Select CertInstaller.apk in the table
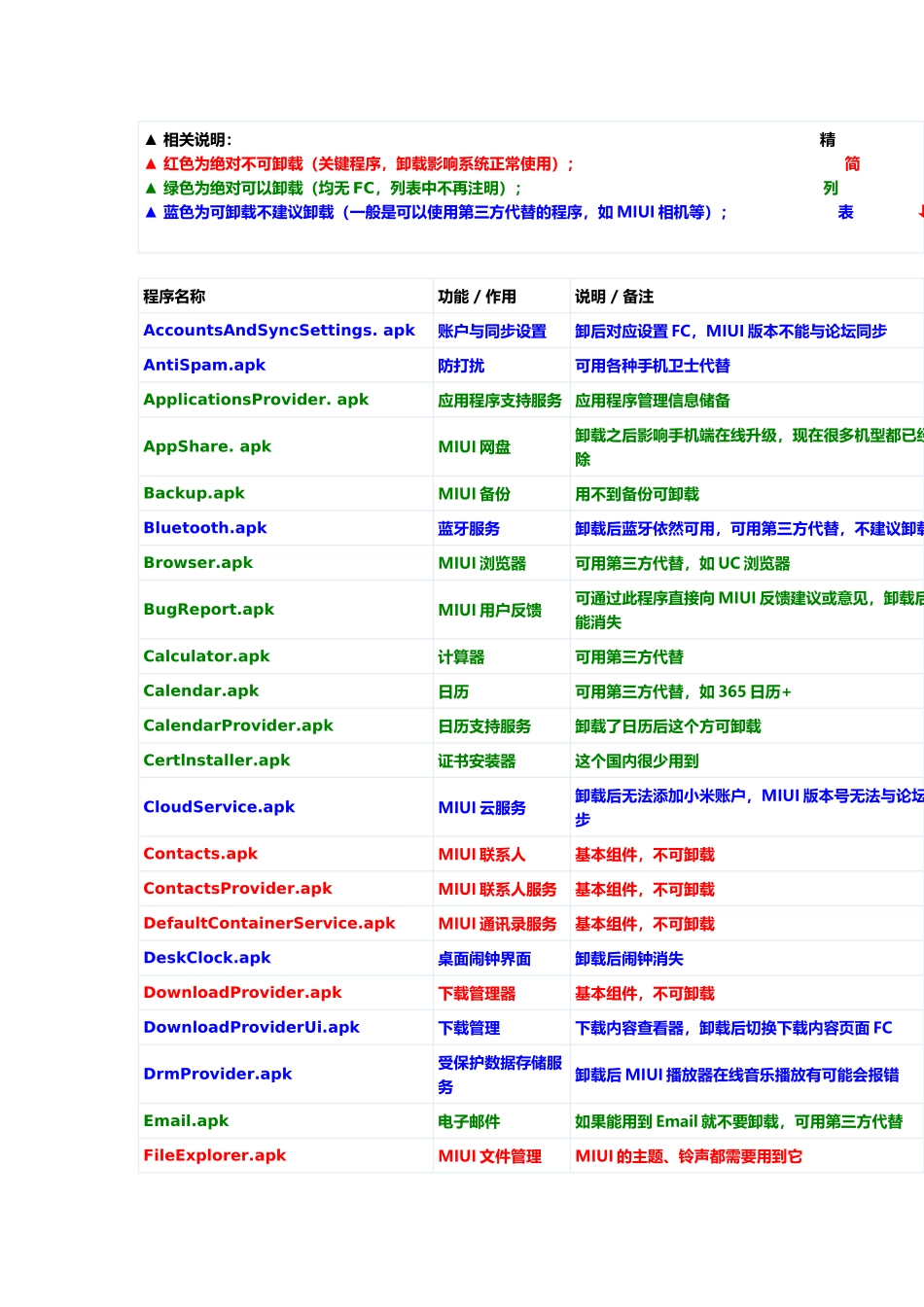924x1307 pixels. [x=217, y=760]
